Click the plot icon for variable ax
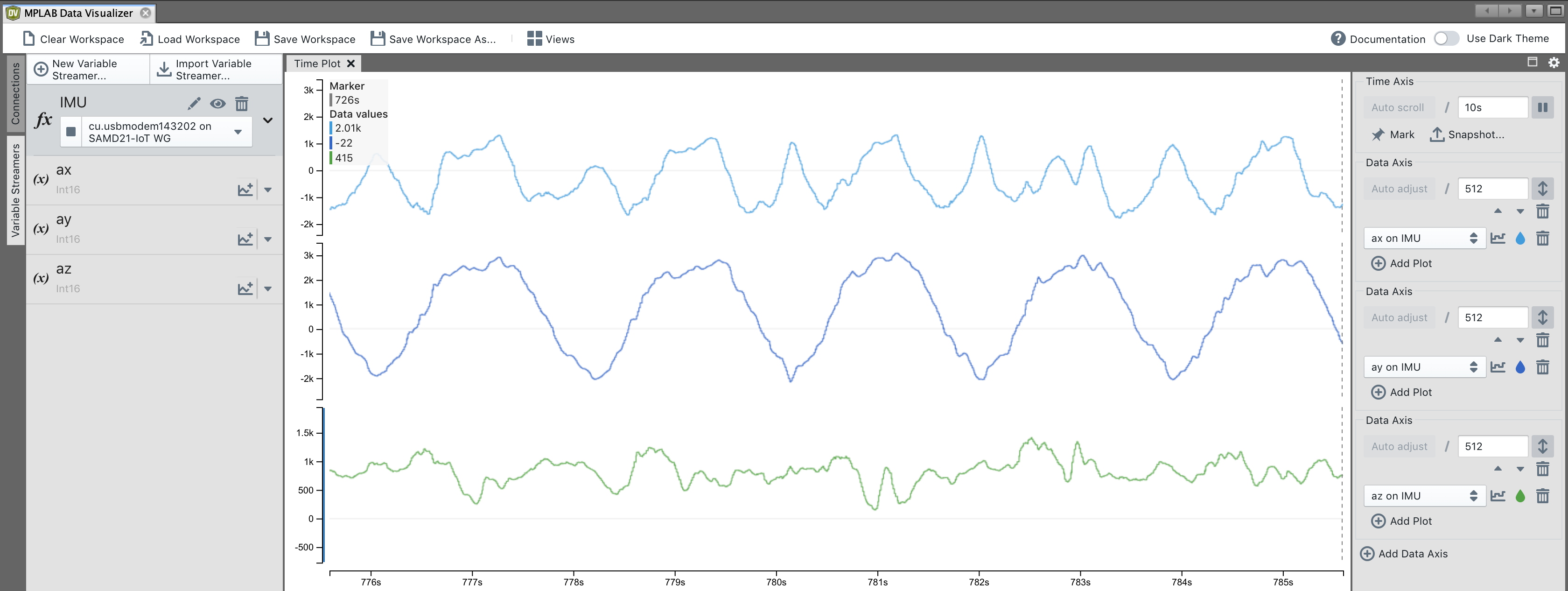Viewport: 1568px width, 591px height. pyautogui.click(x=245, y=189)
